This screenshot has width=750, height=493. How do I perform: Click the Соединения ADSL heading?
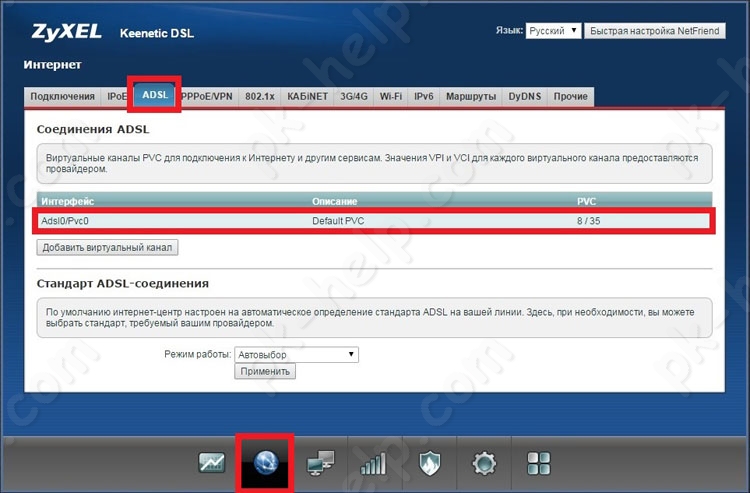coord(93,129)
